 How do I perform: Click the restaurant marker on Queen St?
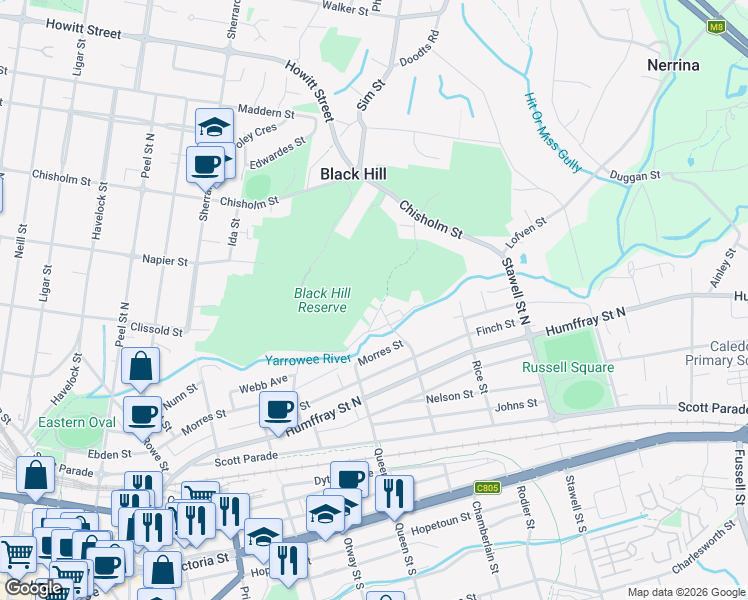394,495
